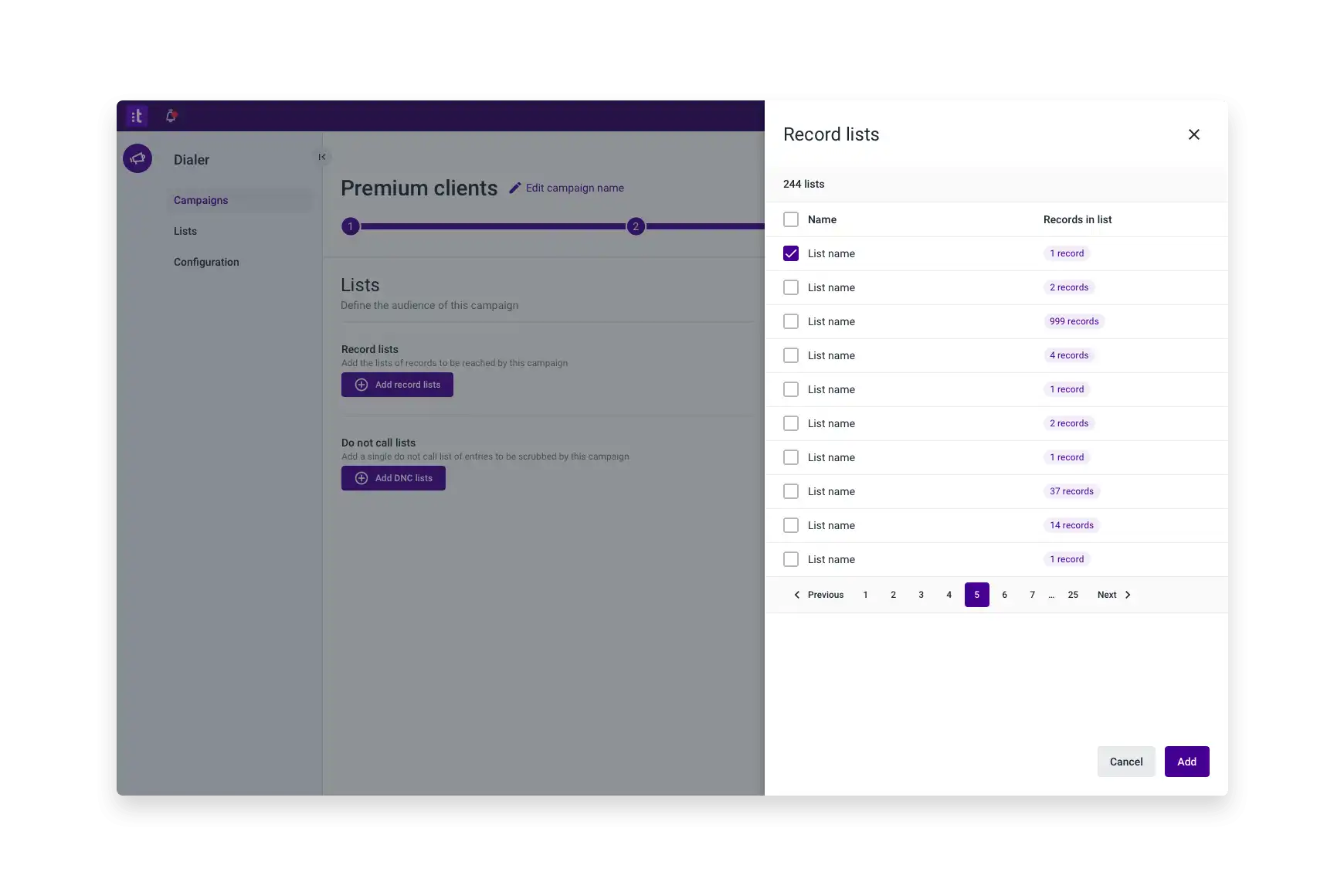Click the Dialer megaphone icon
This screenshot has height=896, width=1344.
click(137, 158)
